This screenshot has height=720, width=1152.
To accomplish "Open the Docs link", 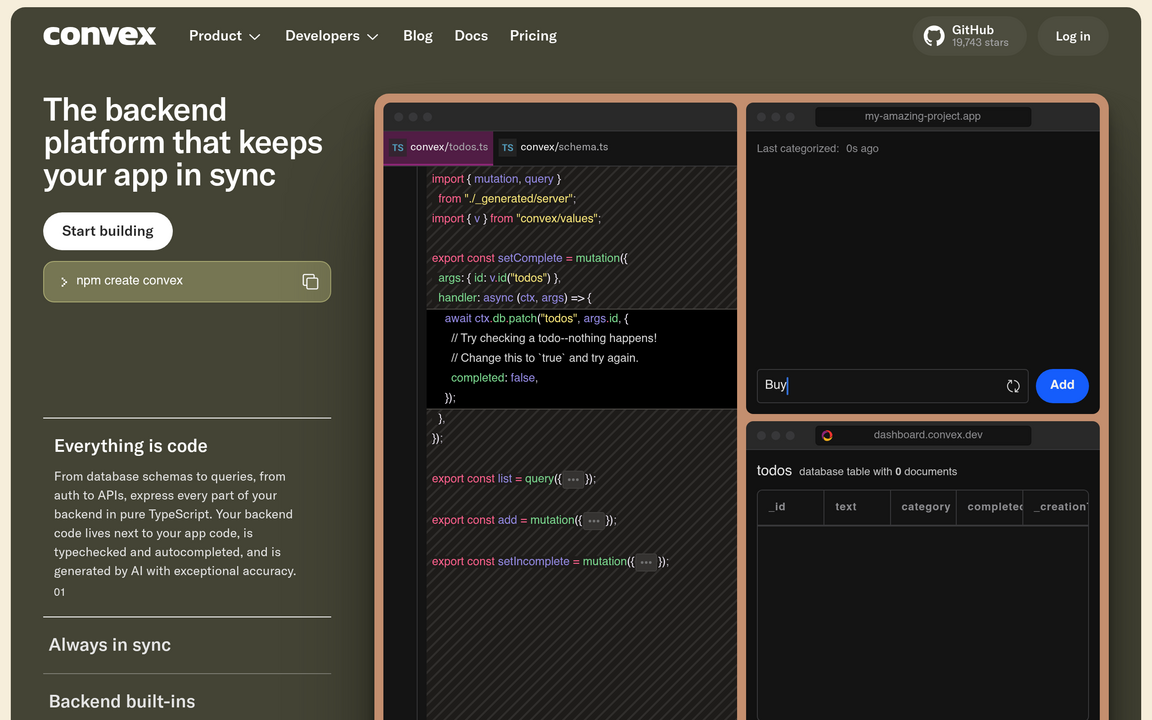I will pyautogui.click(x=471, y=35).
